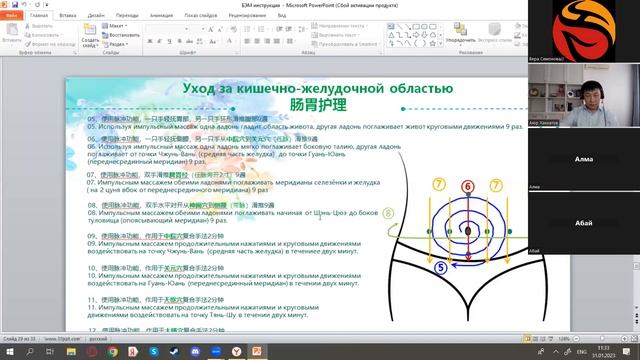640x360 pixels.
Task: Open the Дизайн ribbon tab
Action: click(x=96, y=15)
